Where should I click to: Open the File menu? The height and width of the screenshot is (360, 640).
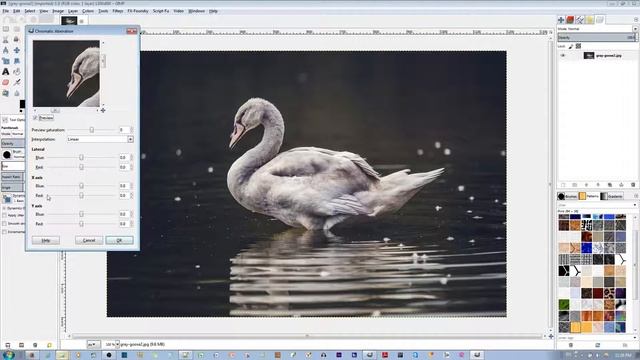point(6,11)
